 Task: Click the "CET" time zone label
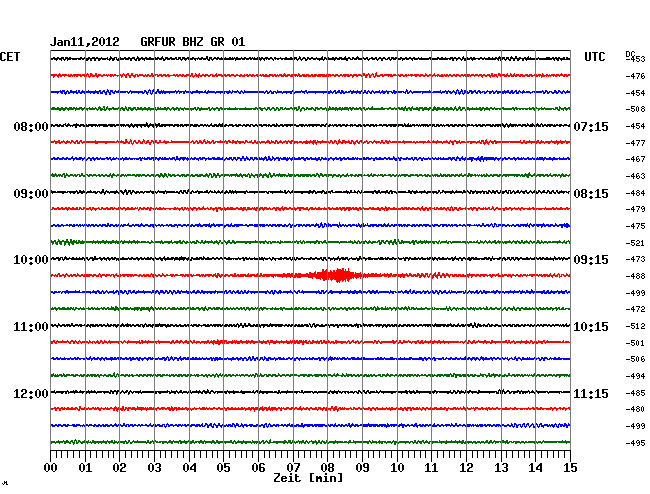10,57
